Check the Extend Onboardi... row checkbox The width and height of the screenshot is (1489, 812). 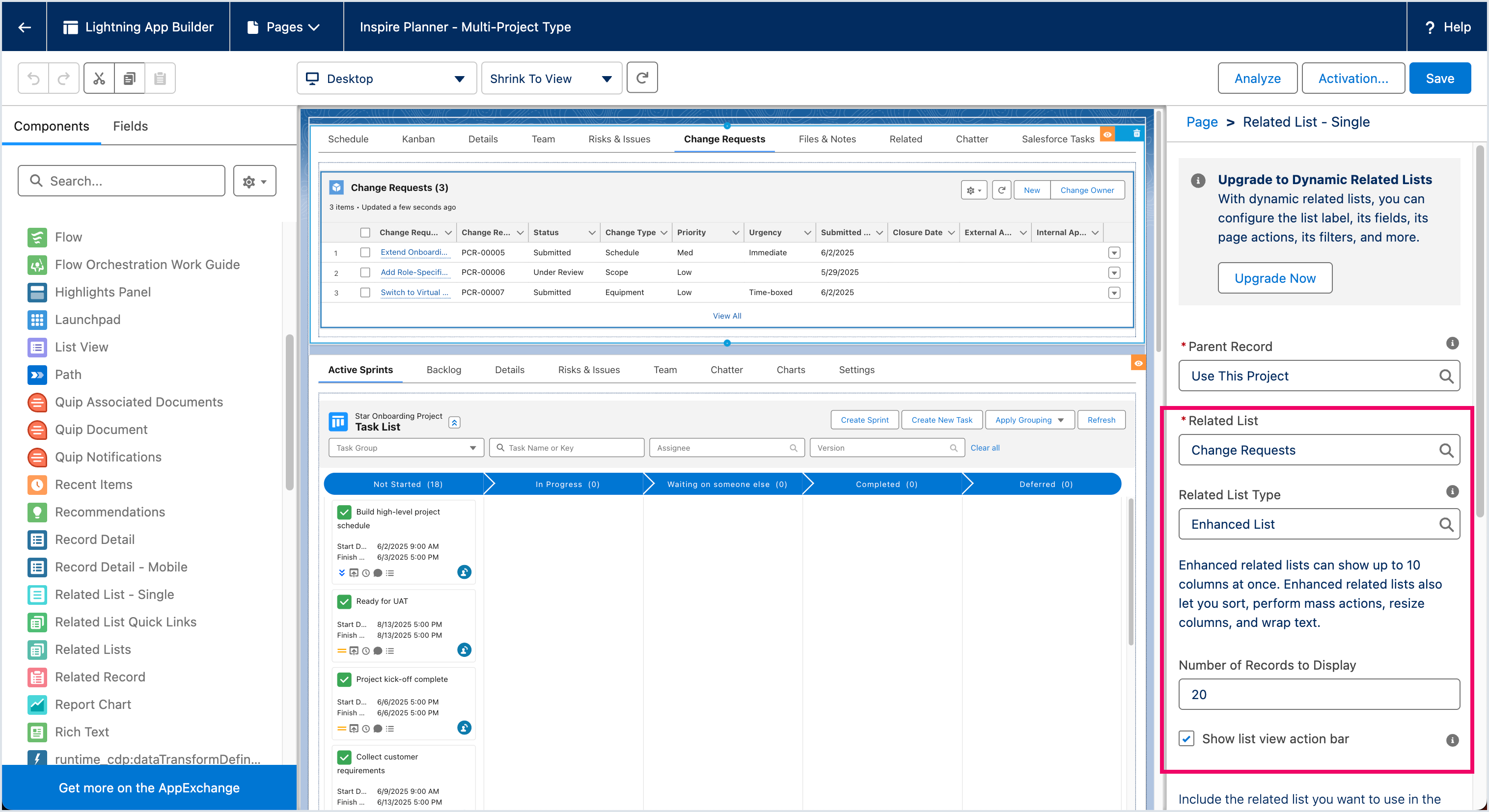pos(365,252)
